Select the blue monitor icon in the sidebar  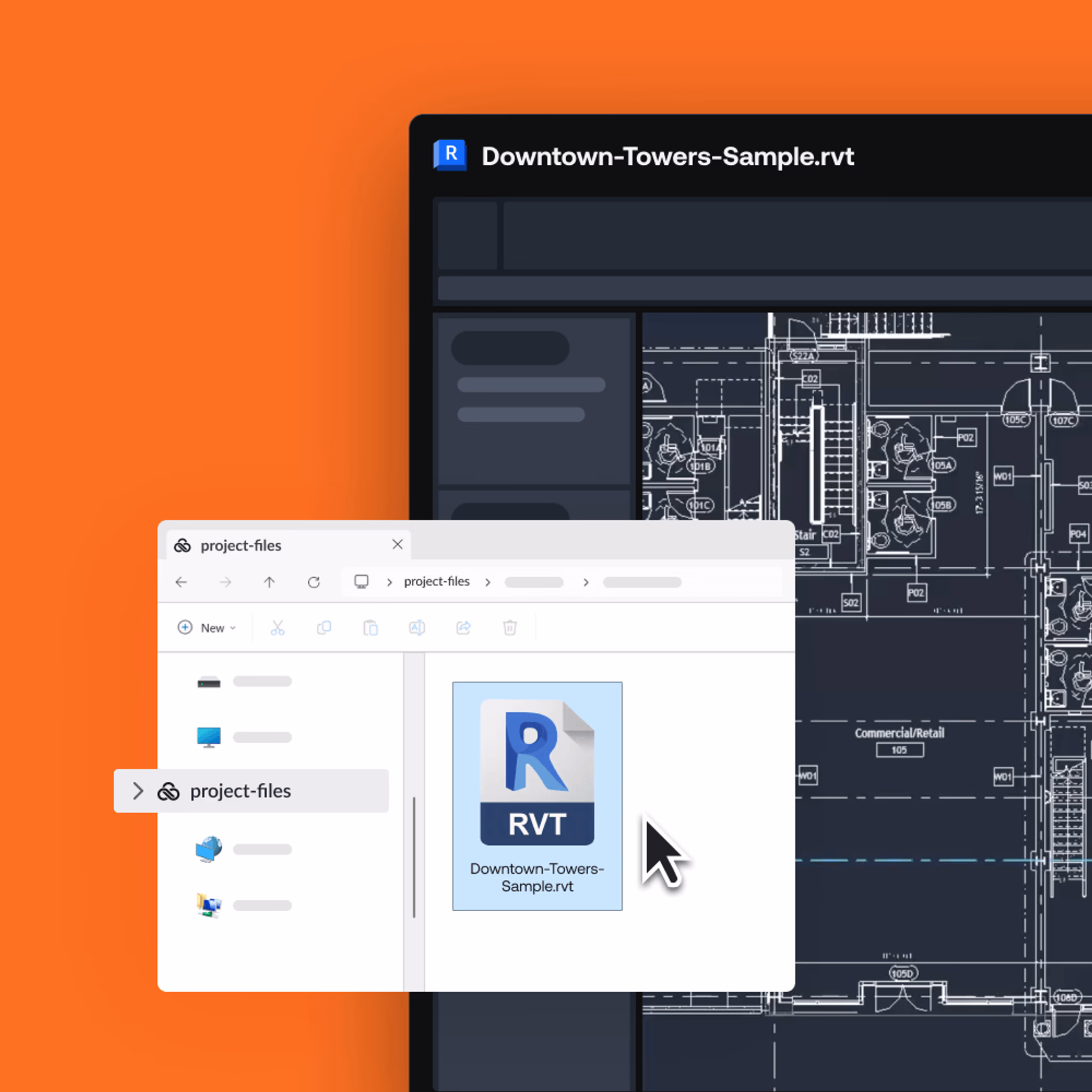coord(208,737)
